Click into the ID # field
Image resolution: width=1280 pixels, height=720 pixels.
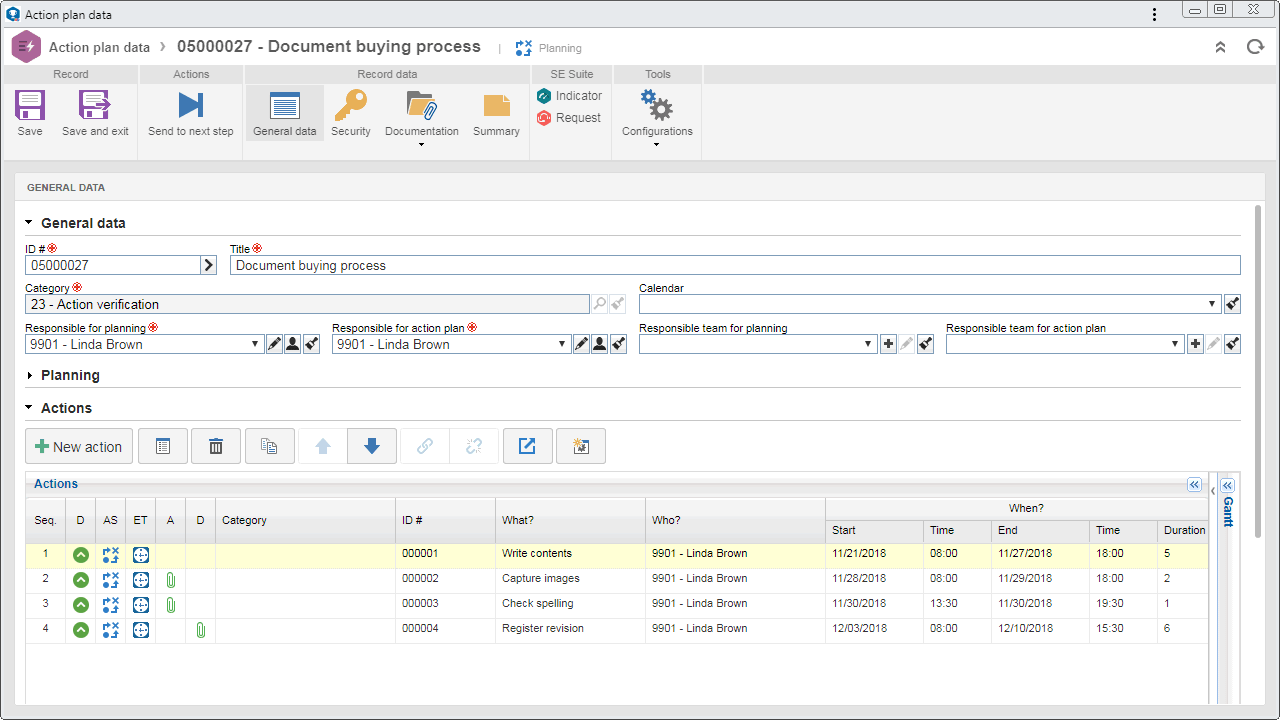point(113,265)
